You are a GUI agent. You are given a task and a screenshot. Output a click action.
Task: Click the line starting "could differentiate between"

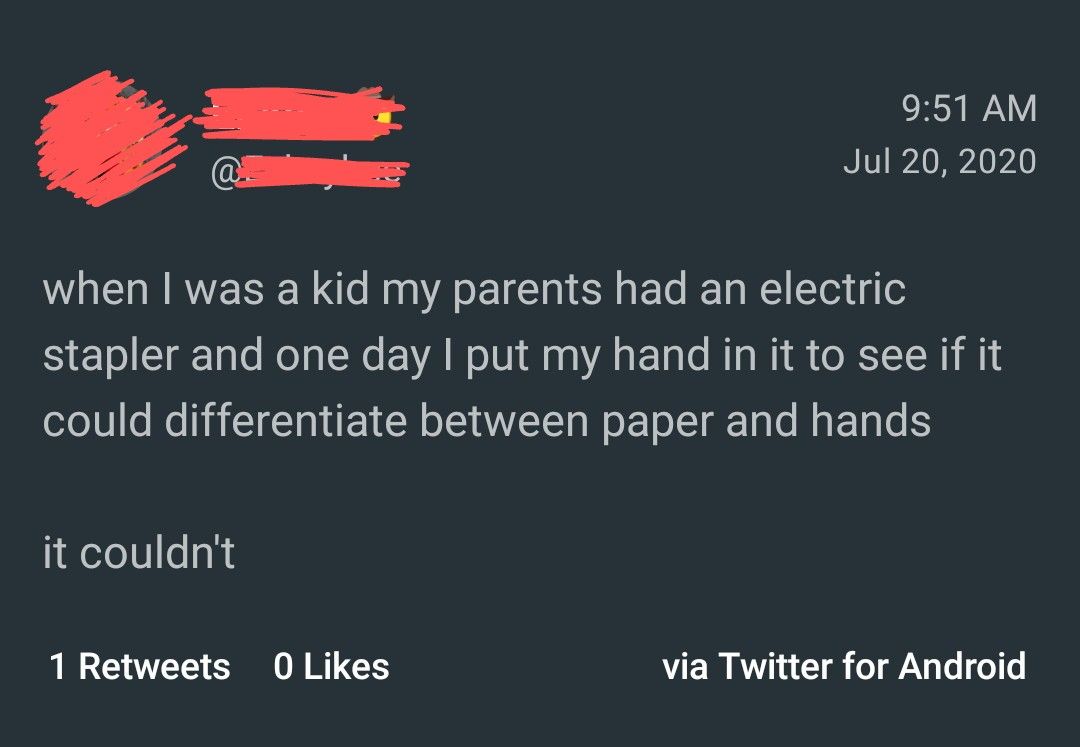click(x=486, y=421)
